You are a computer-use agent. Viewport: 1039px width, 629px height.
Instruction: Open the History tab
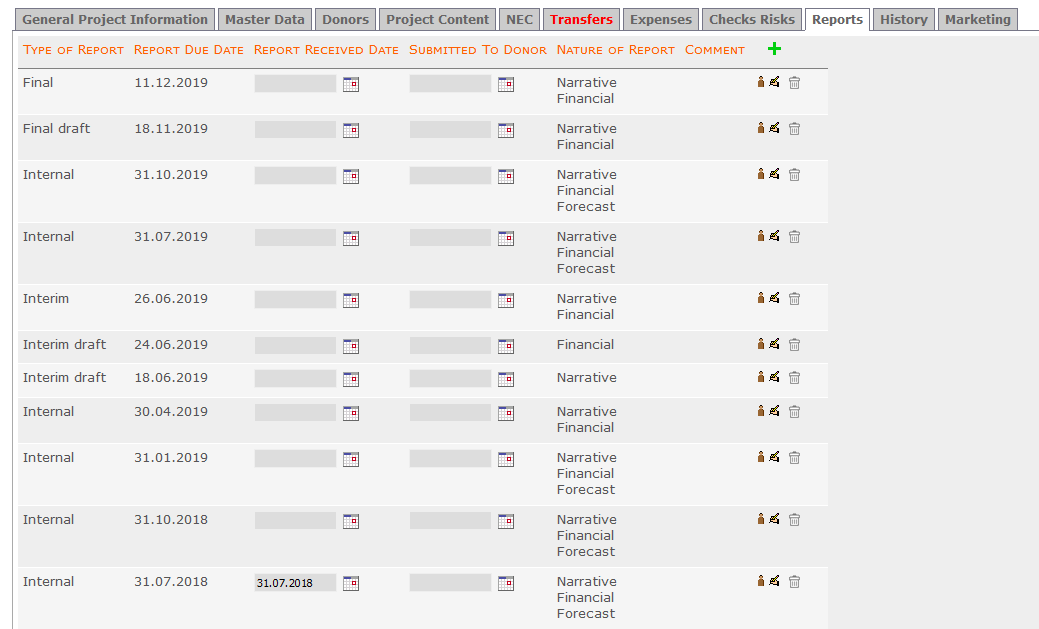[x=903, y=19]
